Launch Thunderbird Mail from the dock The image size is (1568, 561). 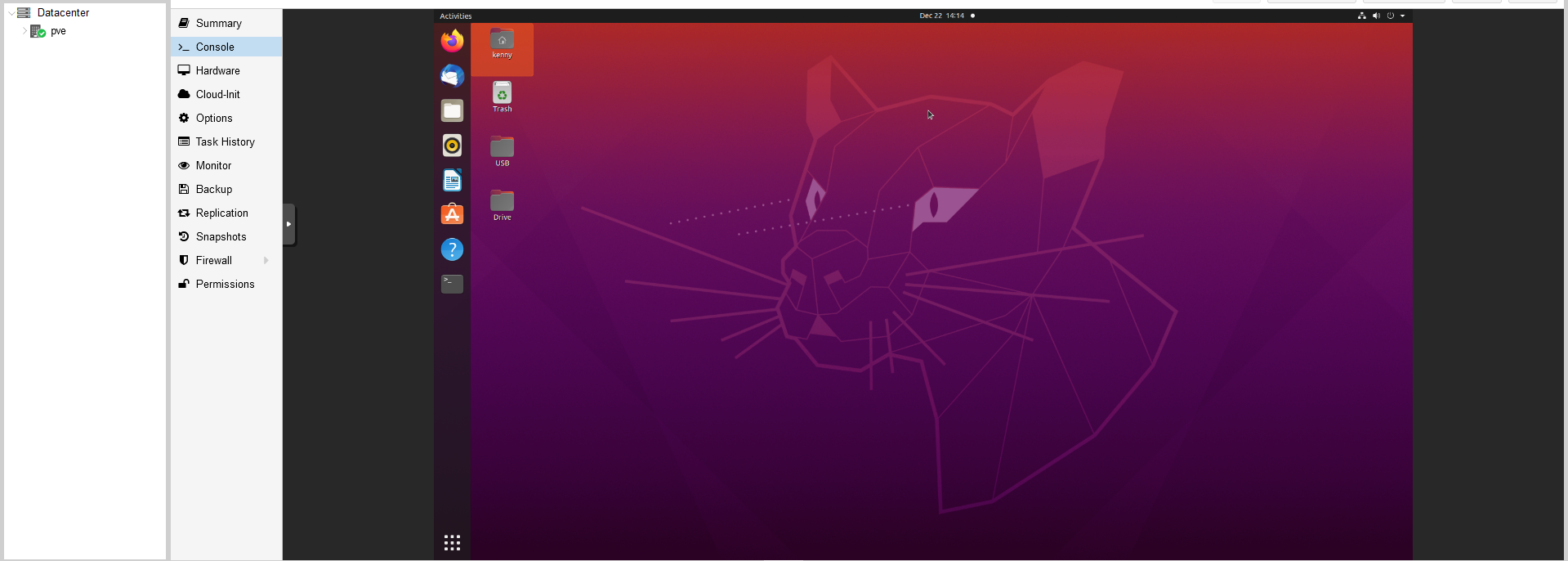(452, 76)
